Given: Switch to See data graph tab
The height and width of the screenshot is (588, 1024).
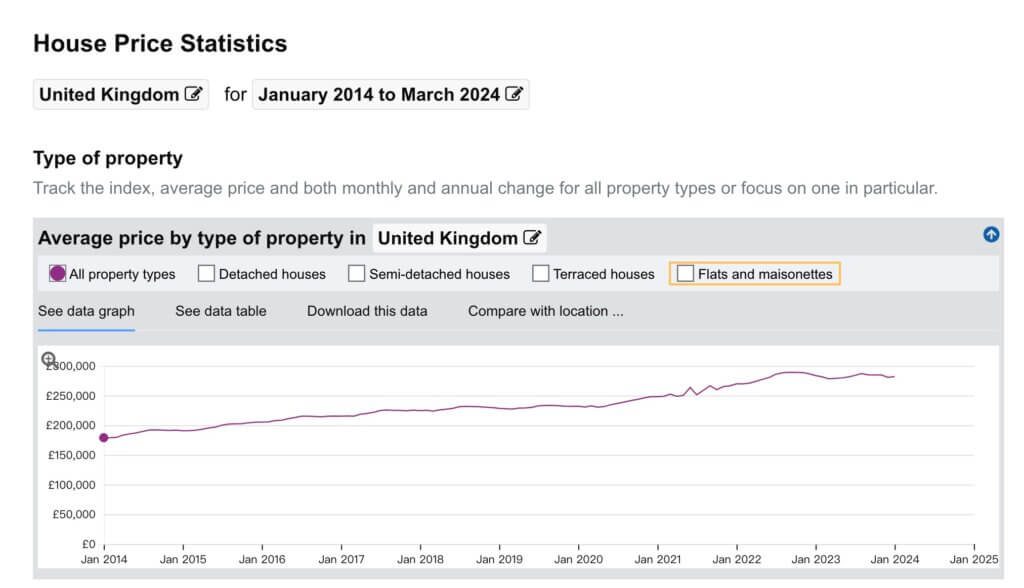Looking at the screenshot, I should pyautogui.click(x=86, y=311).
